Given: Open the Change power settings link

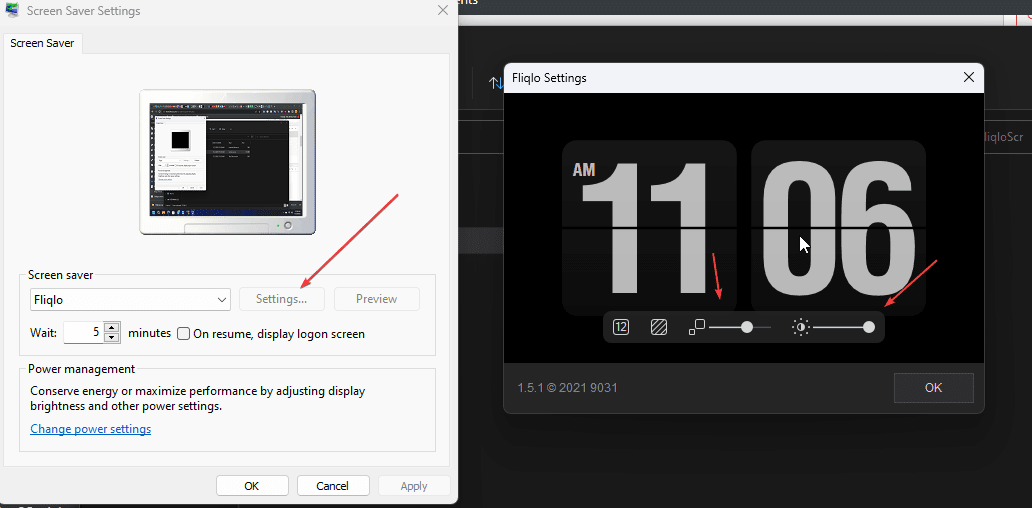Looking at the screenshot, I should pyautogui.click(x=91, y=429).
